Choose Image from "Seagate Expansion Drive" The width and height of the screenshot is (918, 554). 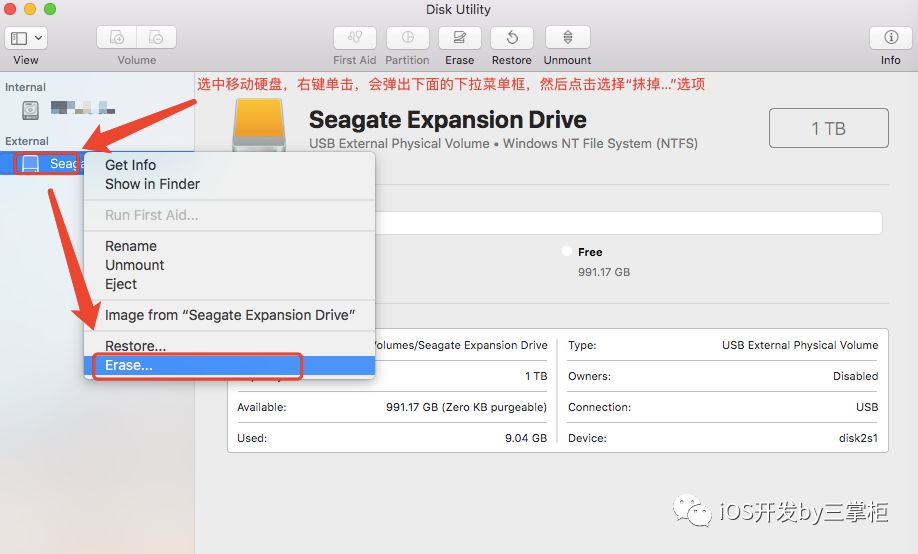229,315
